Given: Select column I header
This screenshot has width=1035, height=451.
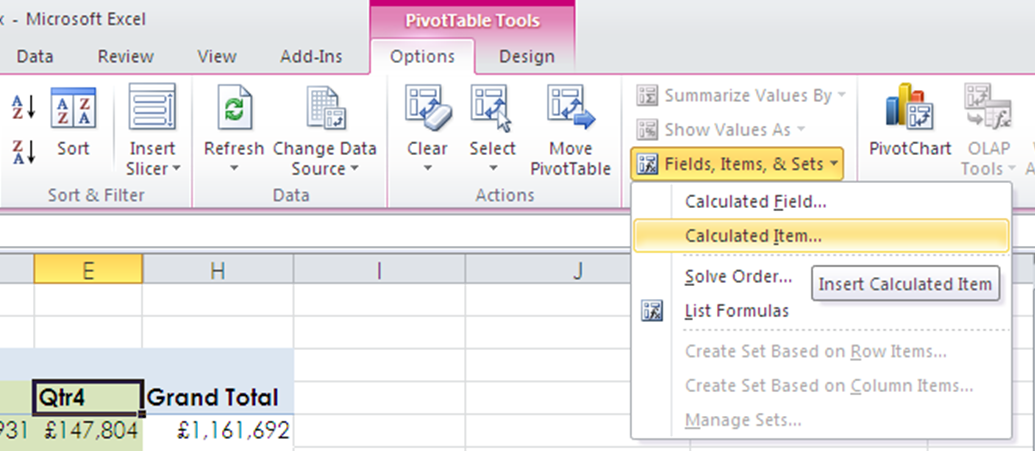Looking at the screenshot, I should pyautogui.click(x=379, y=269).
